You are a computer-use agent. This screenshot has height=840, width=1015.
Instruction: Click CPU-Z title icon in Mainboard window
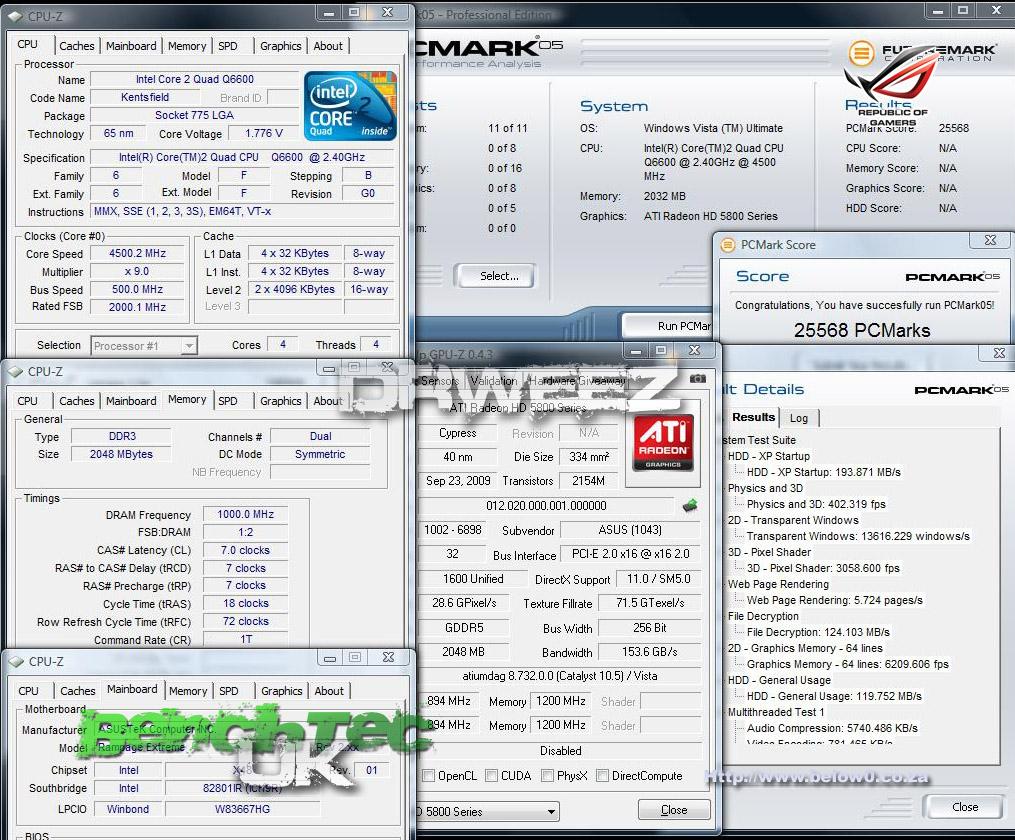pos(16,661)
